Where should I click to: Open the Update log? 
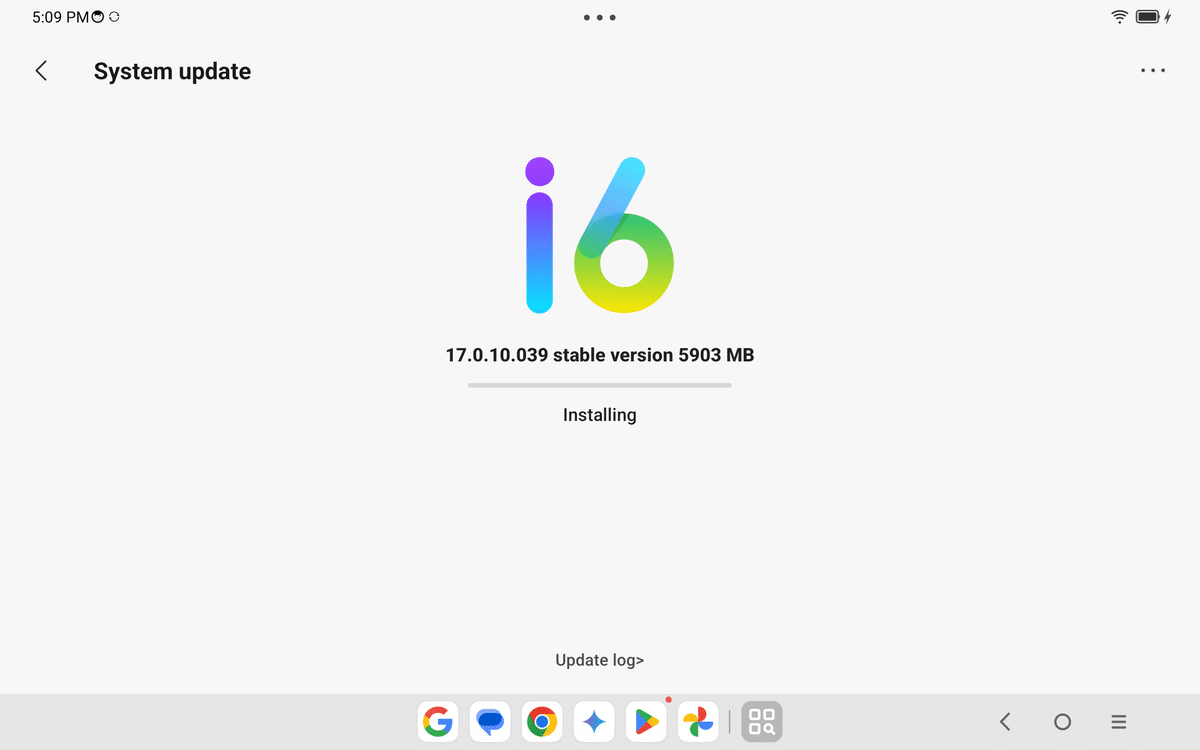599,660
